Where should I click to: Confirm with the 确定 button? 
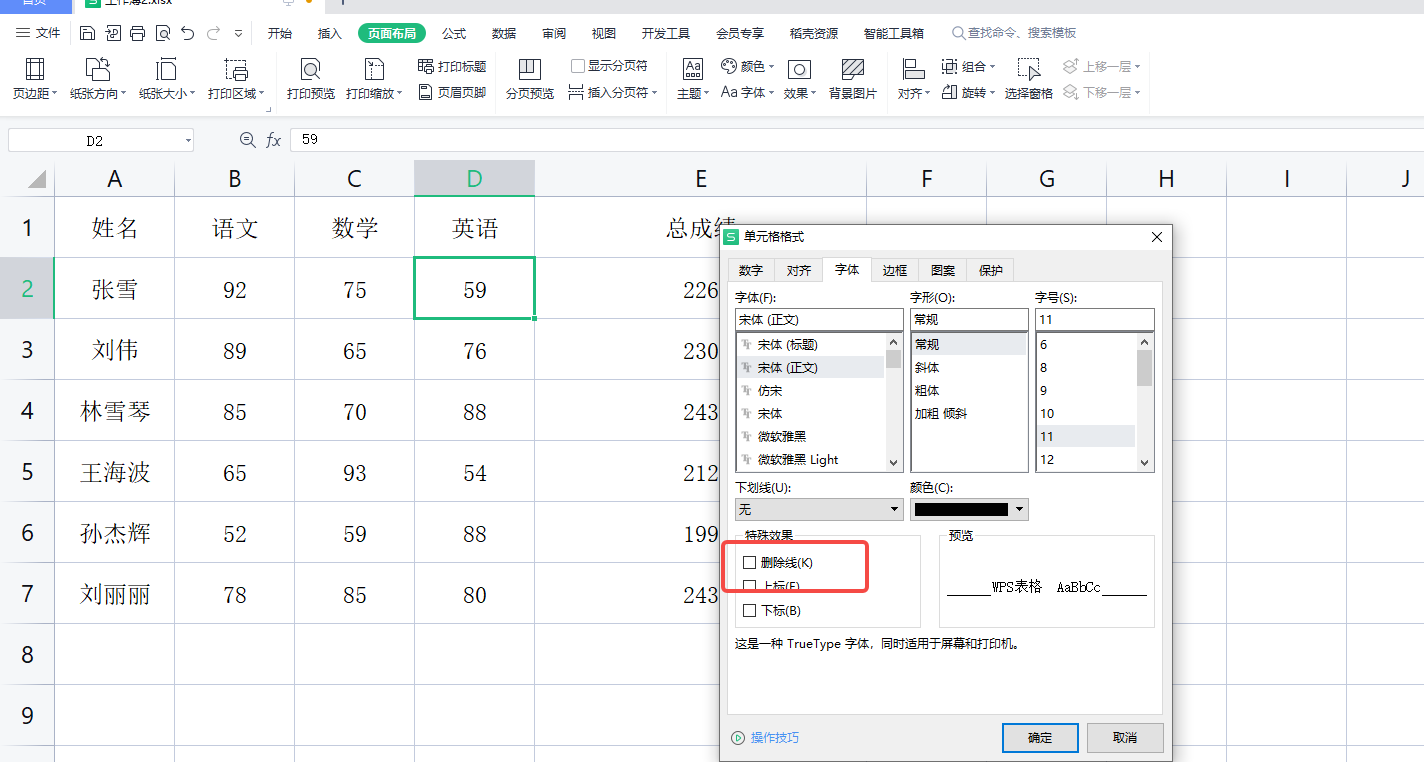[x=1040, y=738]
